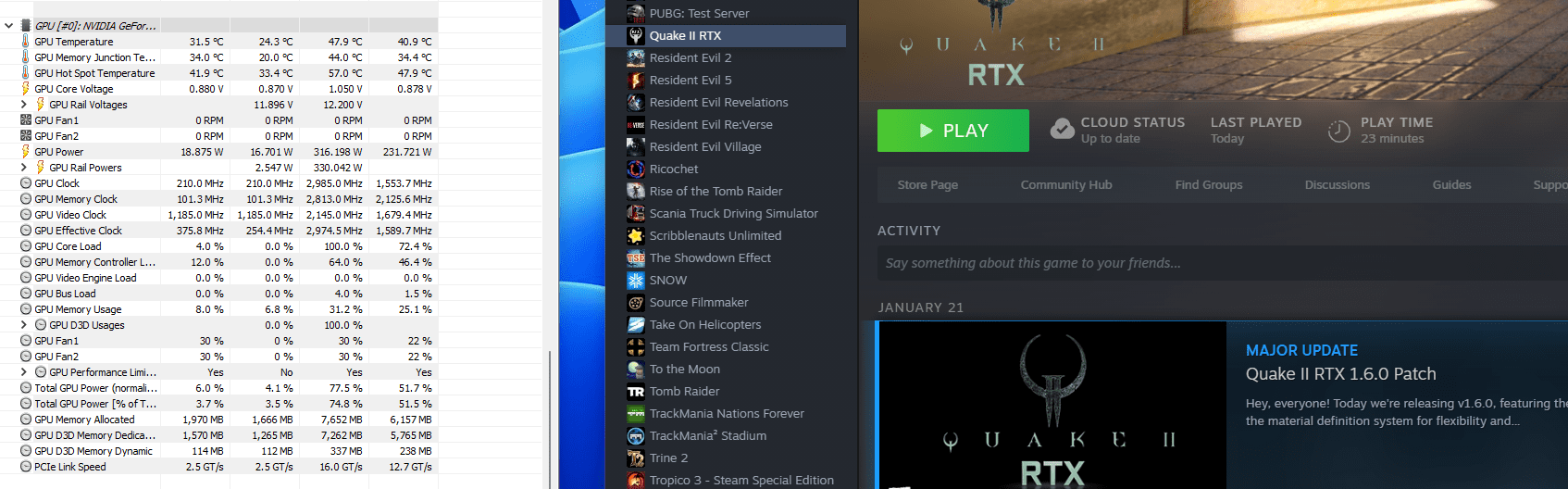Expand the GPU Rail Powers row

pyautogui.click(x=24, y=168)
